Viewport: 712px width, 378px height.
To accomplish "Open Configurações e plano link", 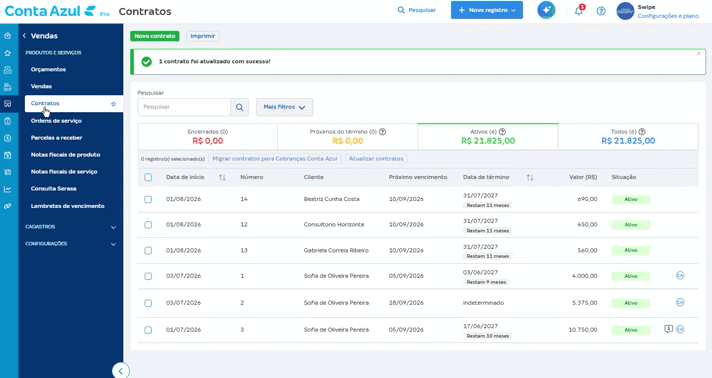I will point(668,16).
